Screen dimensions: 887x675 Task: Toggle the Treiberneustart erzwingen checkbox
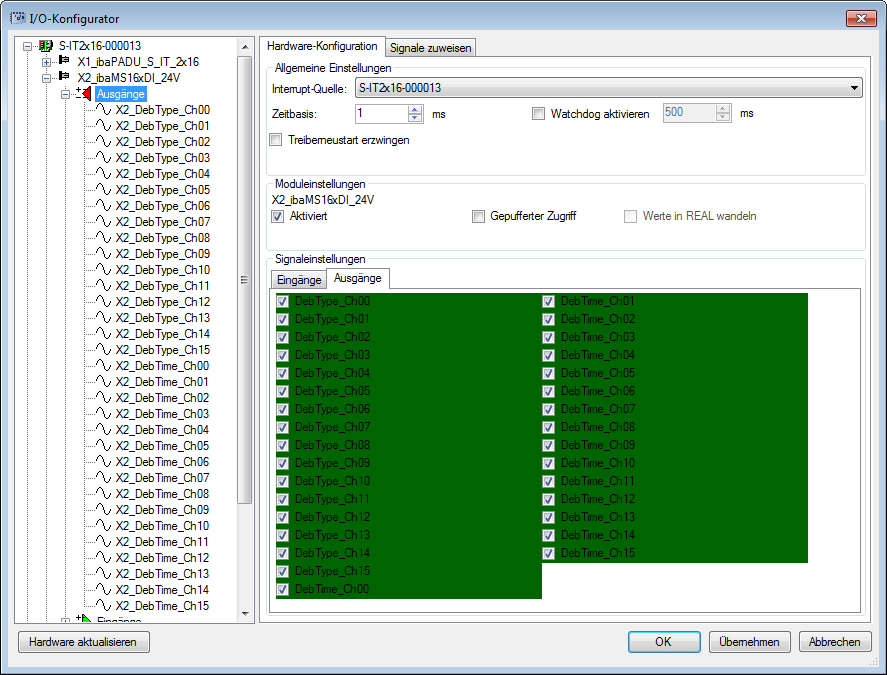(277, 140)
